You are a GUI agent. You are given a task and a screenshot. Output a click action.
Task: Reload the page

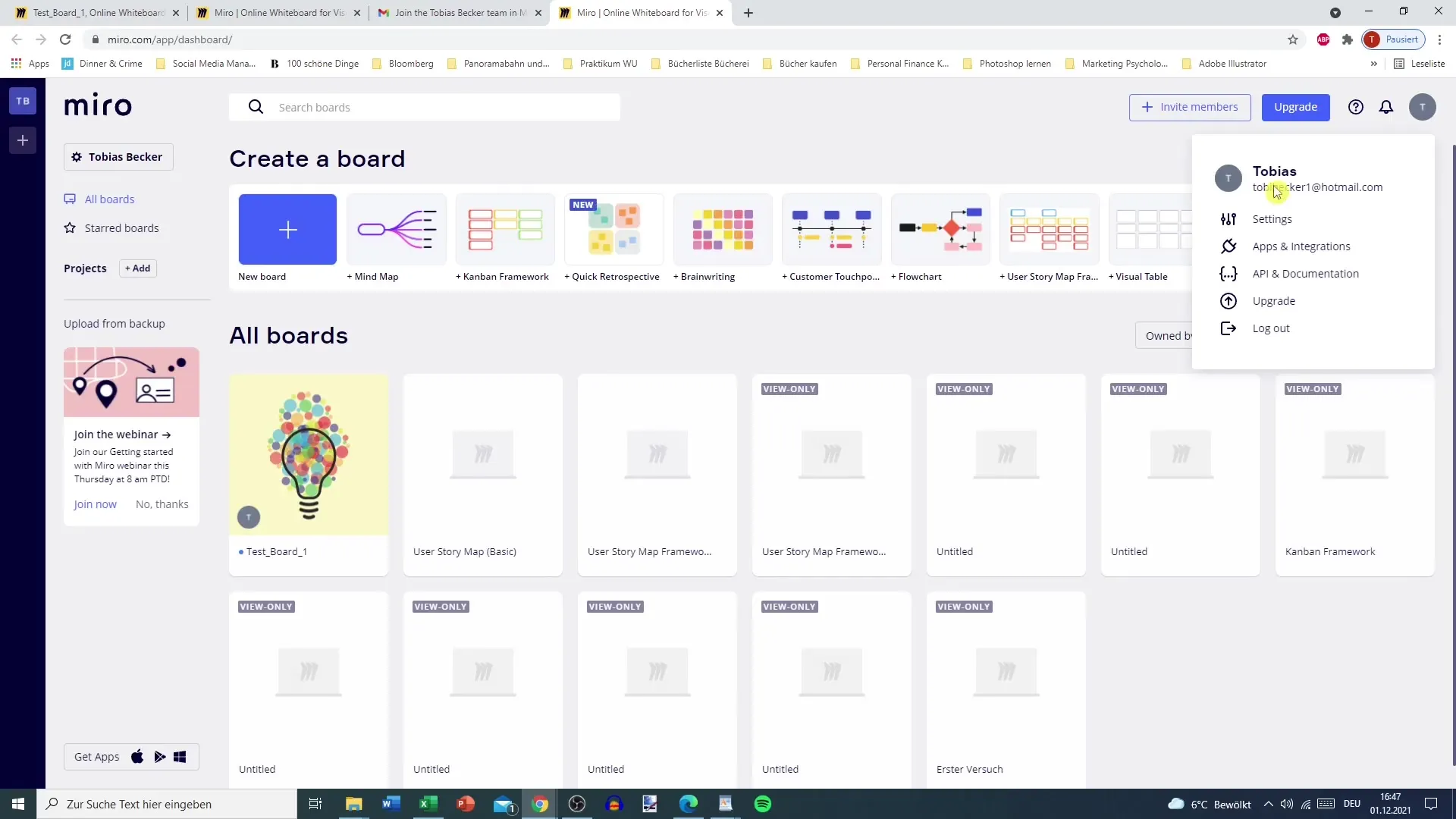click(x=65, y=39)
